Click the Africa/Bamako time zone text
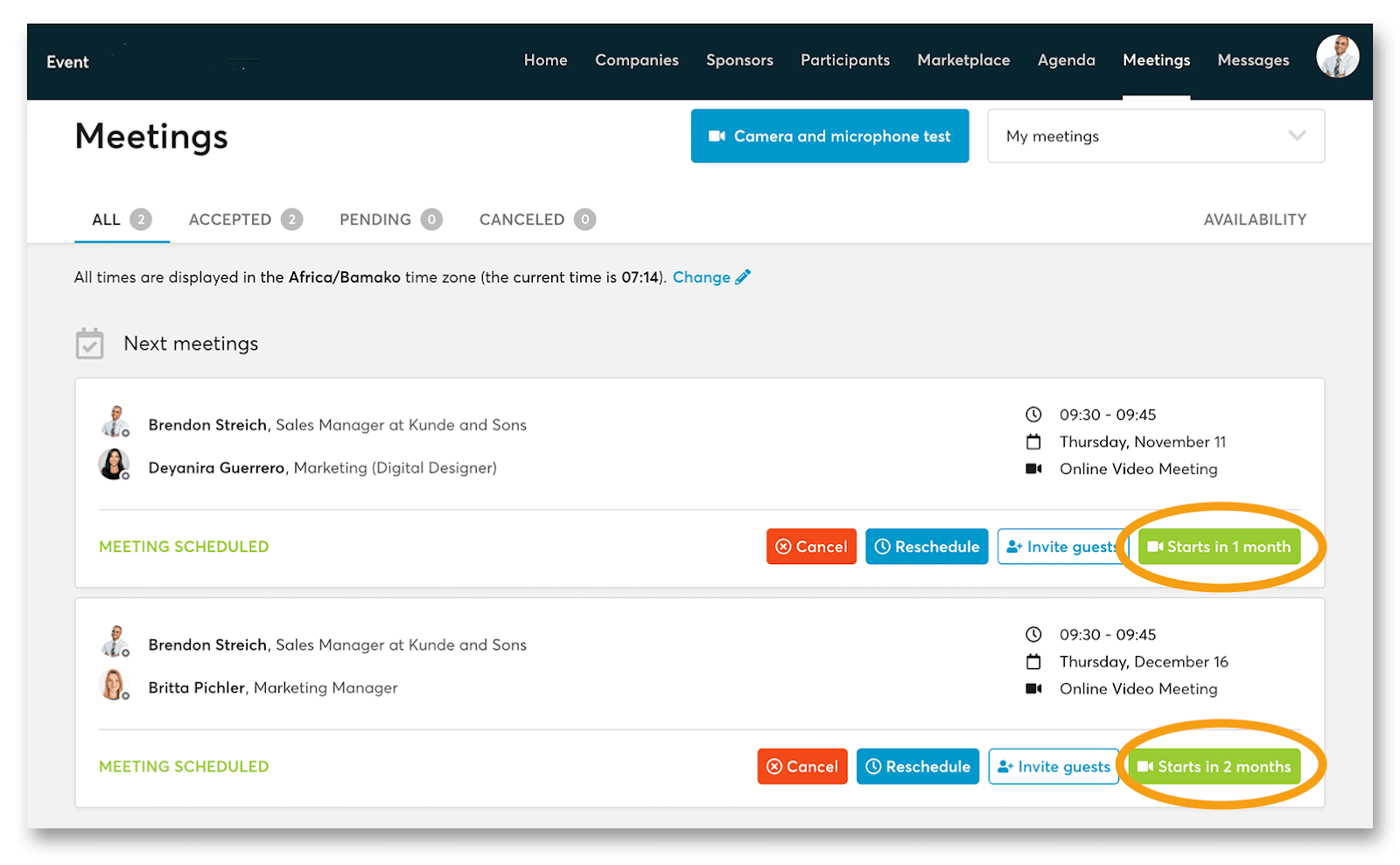The height and width of the screenshot is (865, 1400). pos(345,277)
